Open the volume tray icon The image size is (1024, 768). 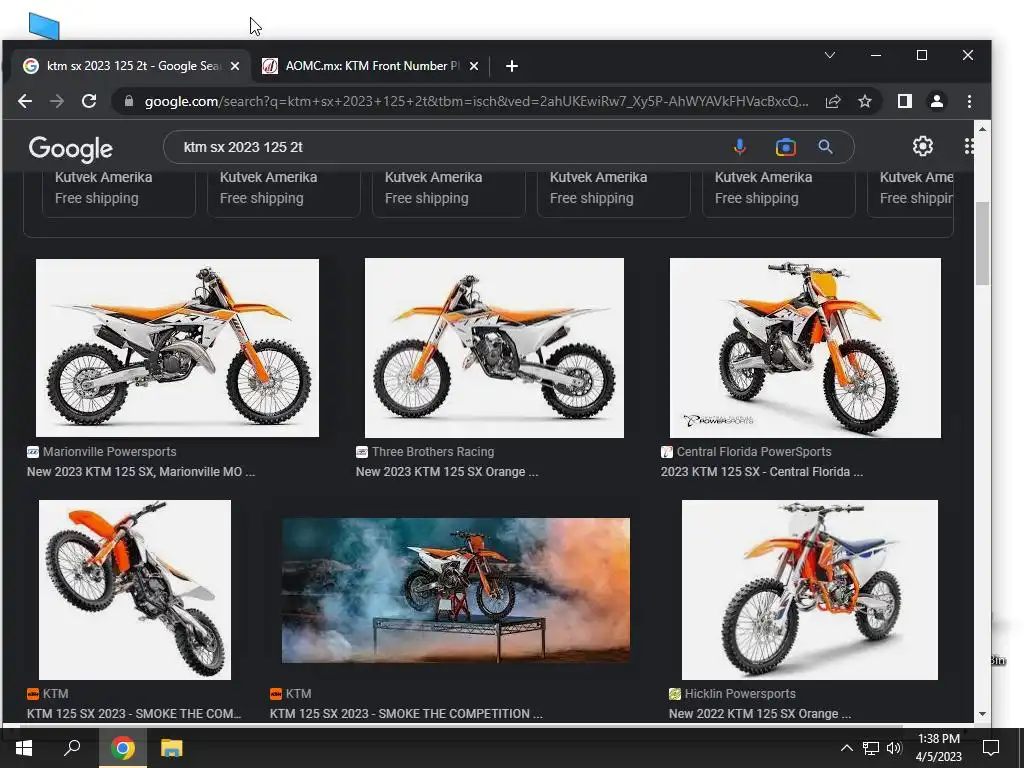point(894,748)
